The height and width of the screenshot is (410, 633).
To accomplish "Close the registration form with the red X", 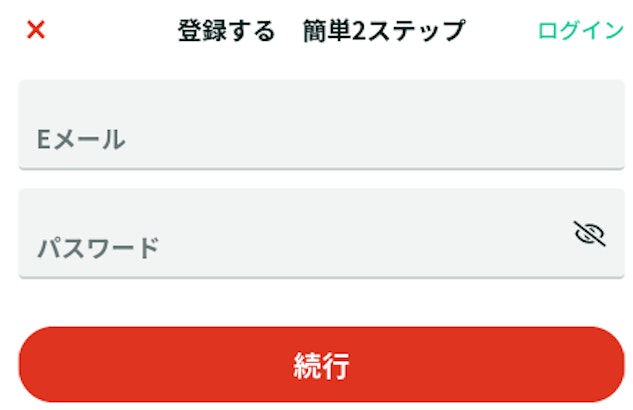I will coord(36,30).
